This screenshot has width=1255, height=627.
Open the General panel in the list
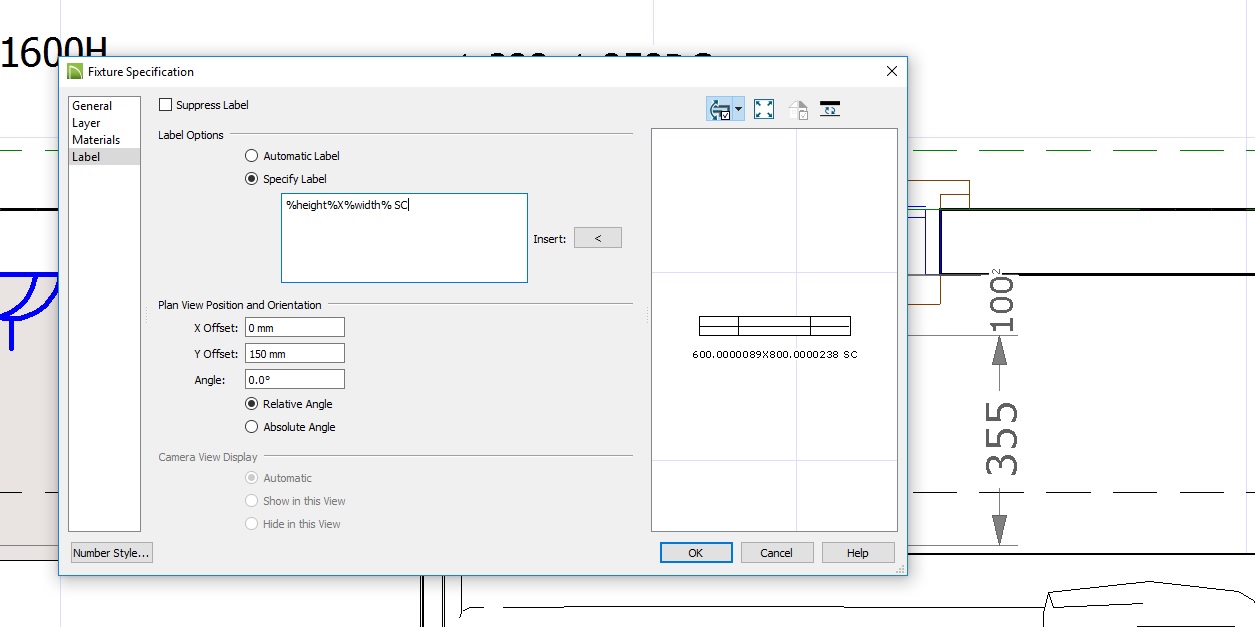92,106
